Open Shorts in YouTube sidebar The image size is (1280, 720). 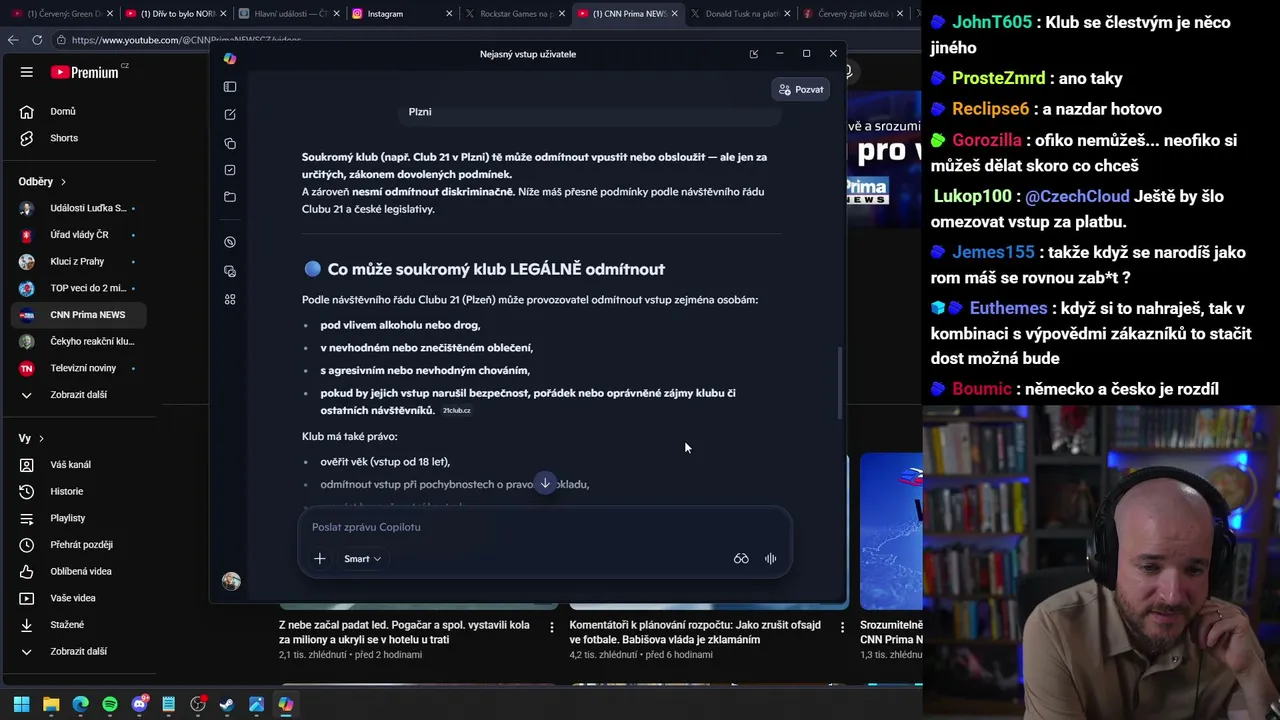click(x=78, y=138)
